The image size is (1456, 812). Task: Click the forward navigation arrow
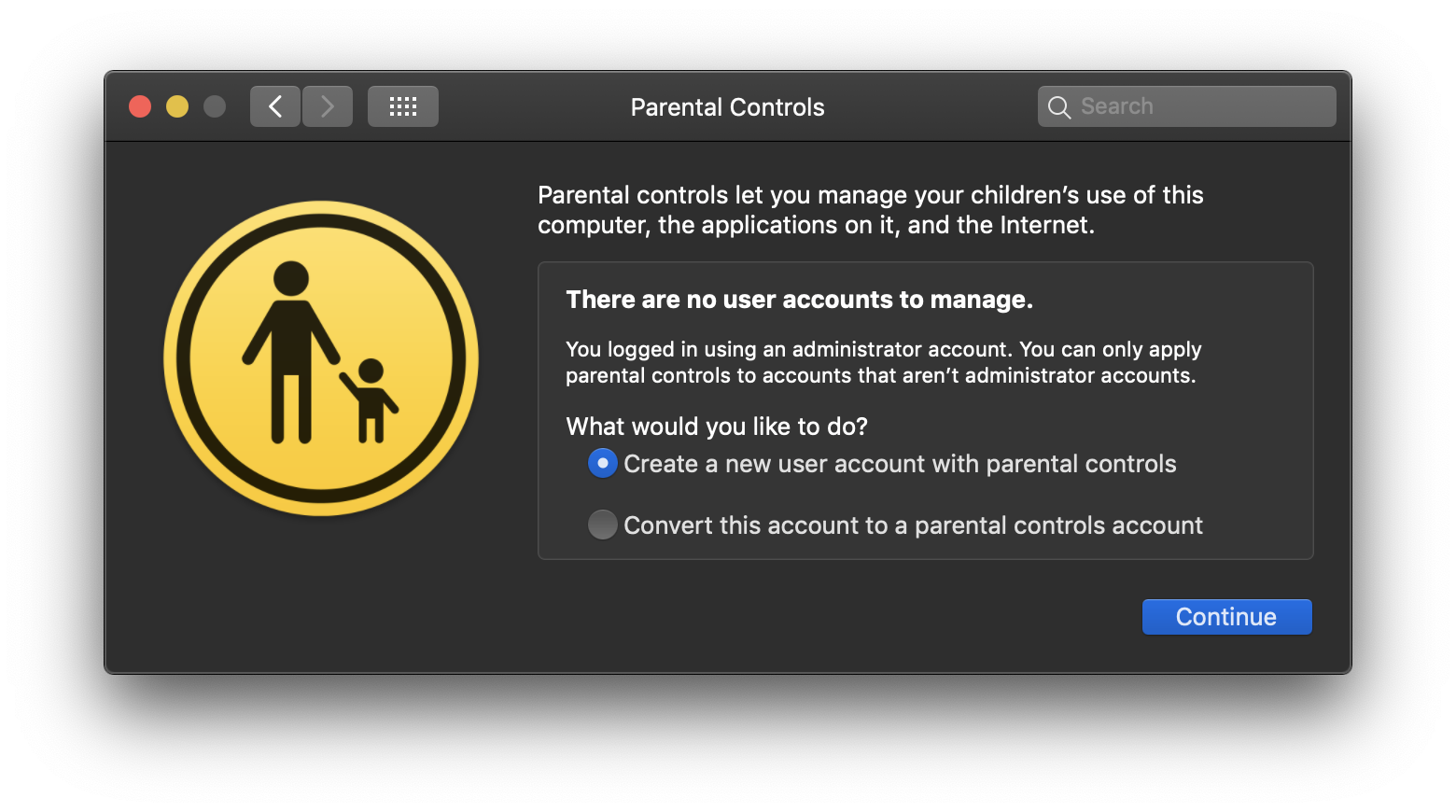(x=328, y=106)
